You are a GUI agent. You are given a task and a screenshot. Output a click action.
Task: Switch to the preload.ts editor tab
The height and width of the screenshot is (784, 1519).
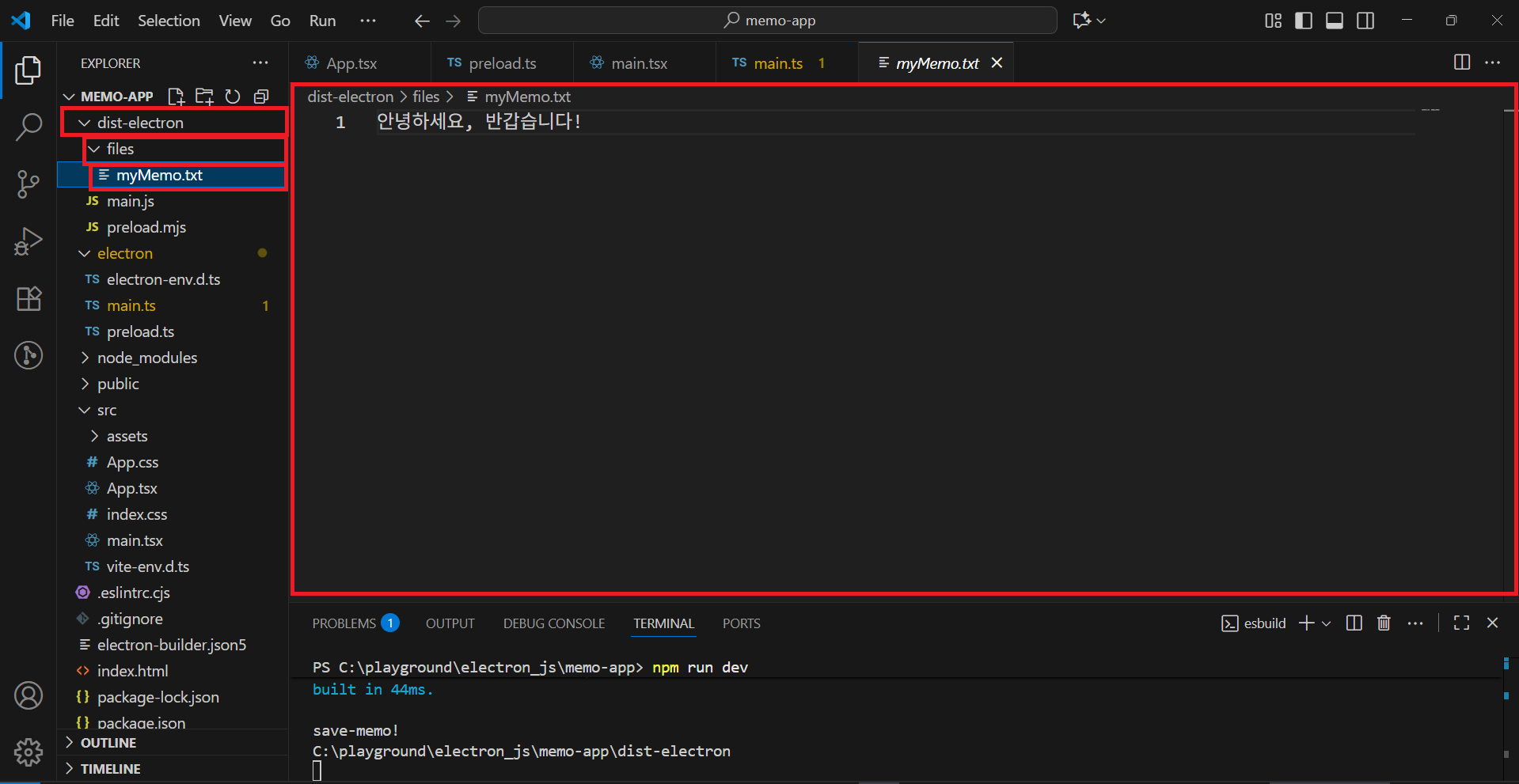point(502,63)
